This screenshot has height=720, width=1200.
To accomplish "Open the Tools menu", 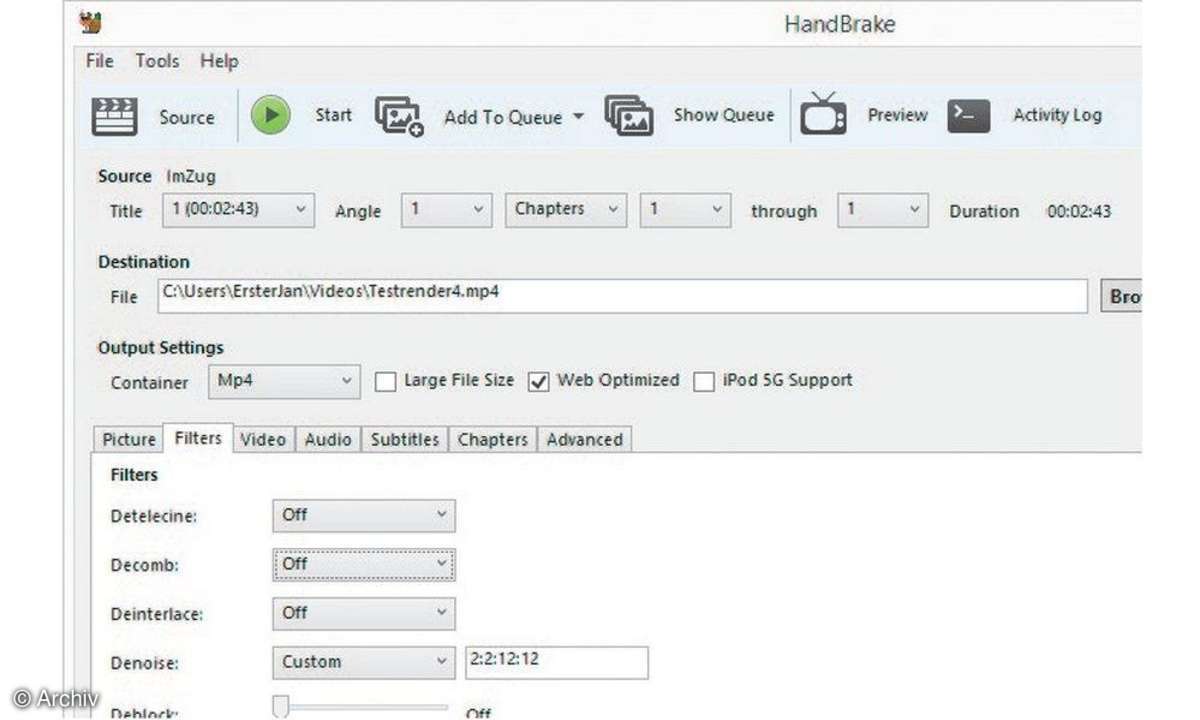I will click(157, 61).
